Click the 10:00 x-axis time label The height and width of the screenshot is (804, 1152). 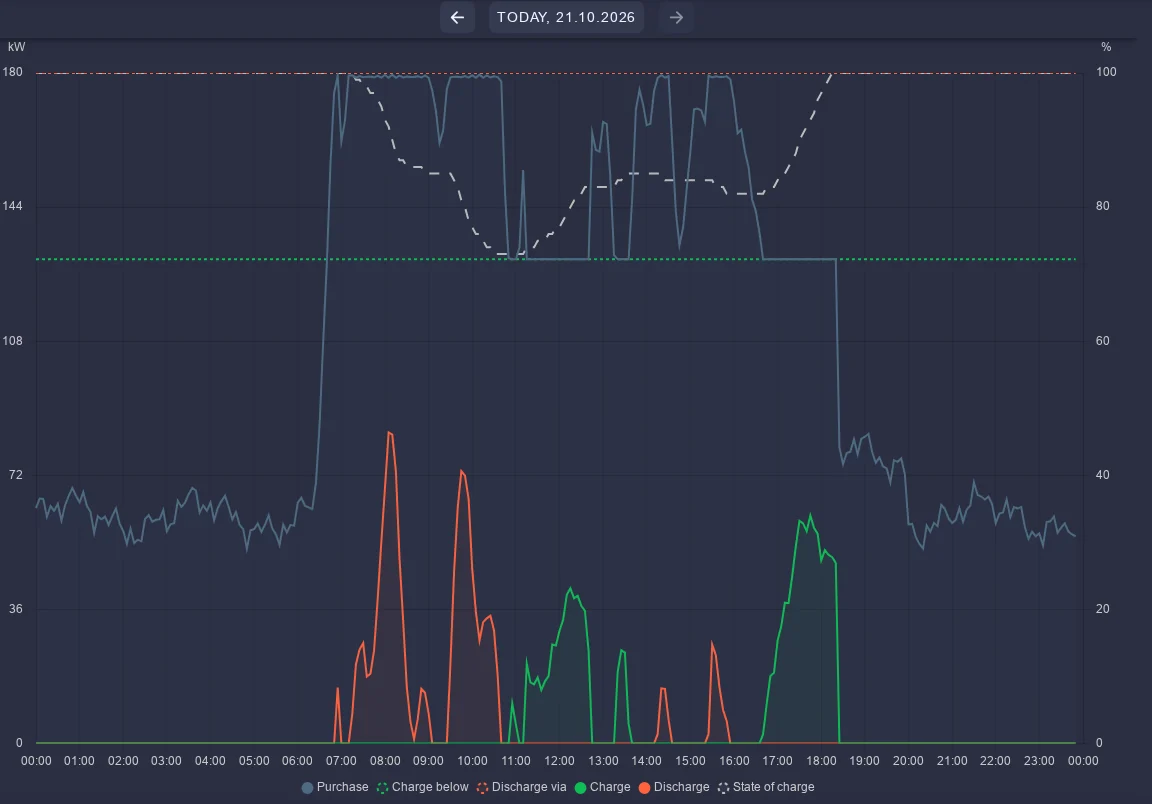[472, 761]
